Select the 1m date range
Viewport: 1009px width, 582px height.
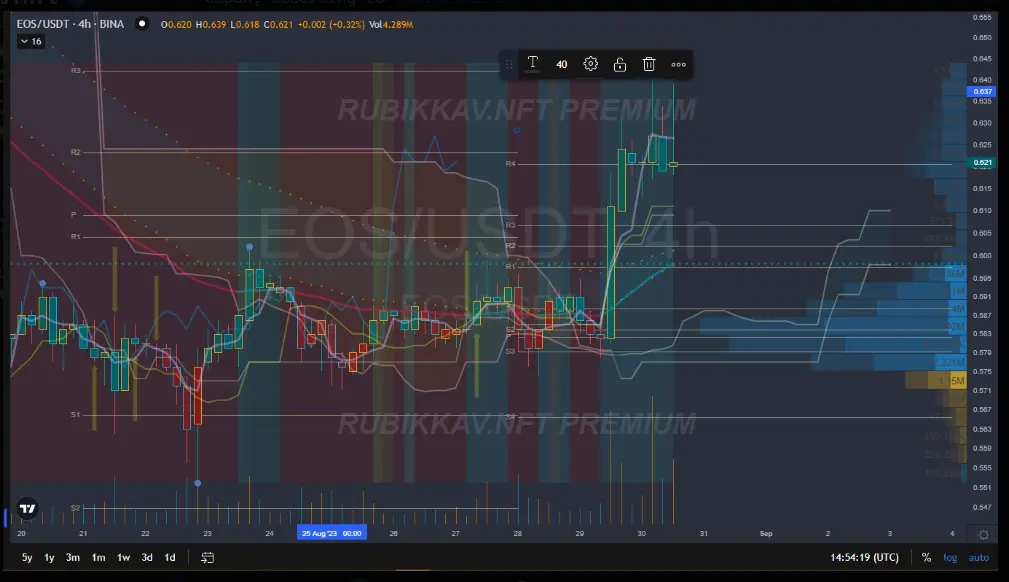[x=98, y=558]
